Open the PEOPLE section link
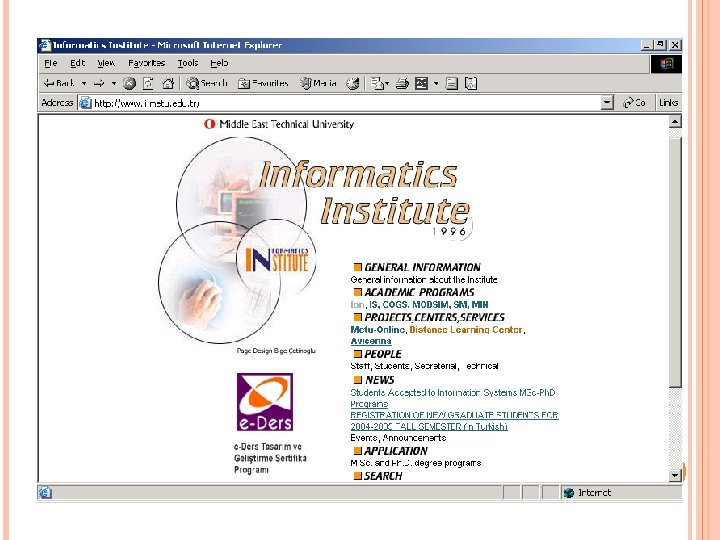The image size is (720, 540). [x=382, y=354]
